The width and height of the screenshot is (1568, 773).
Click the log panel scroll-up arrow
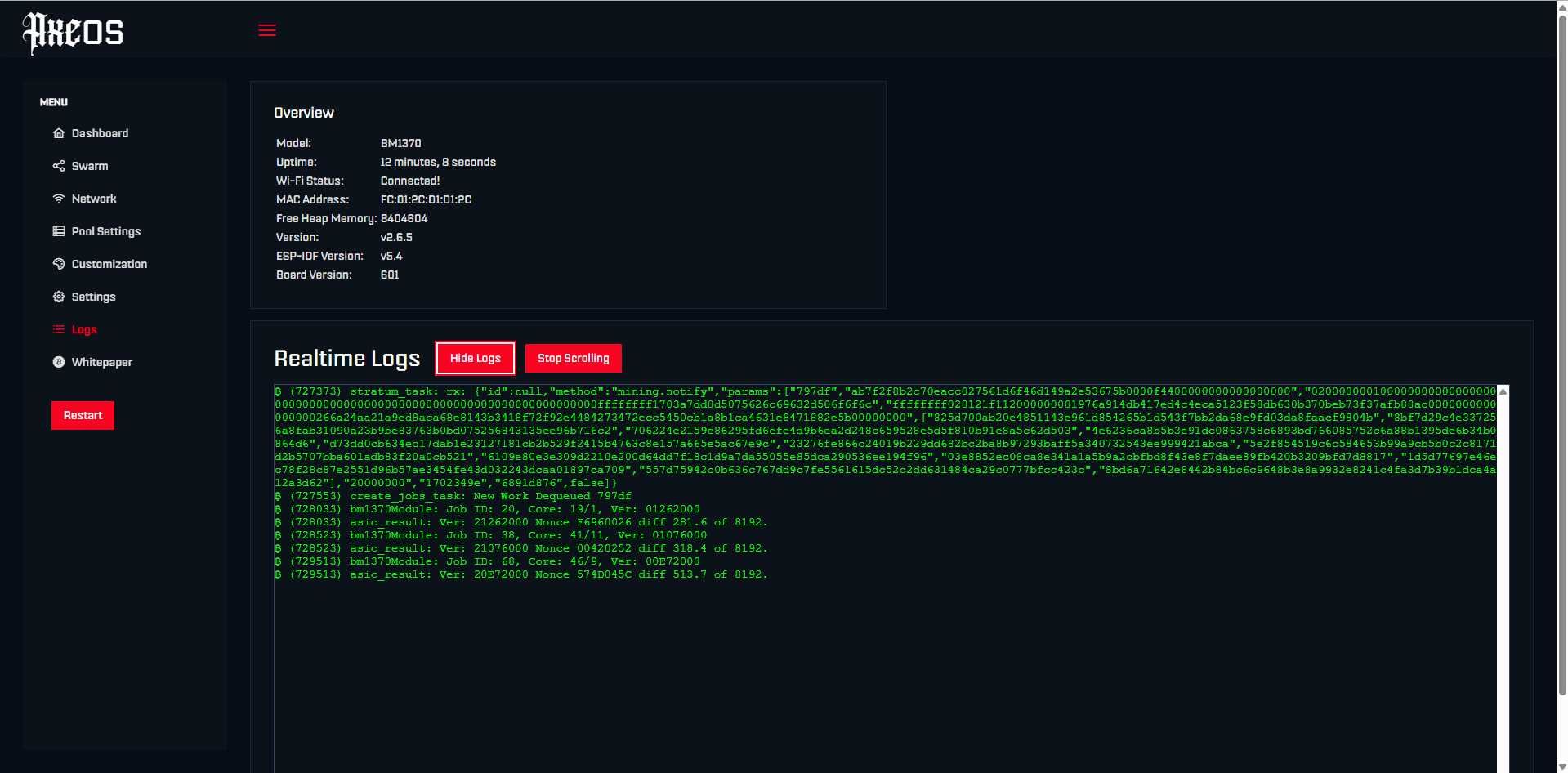point(1503,391)
